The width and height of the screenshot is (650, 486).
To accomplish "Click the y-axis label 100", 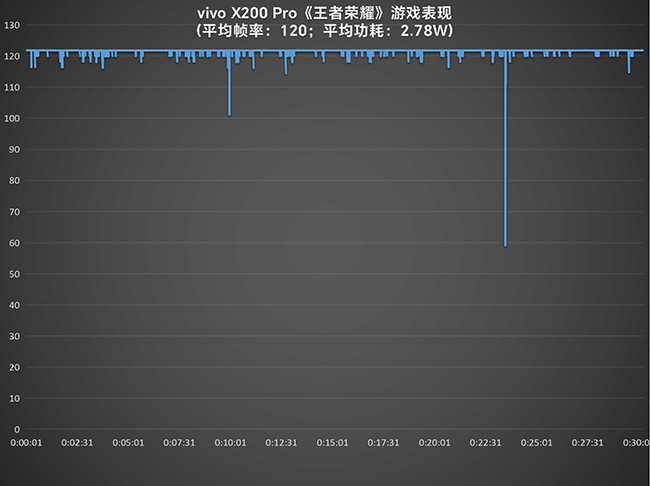I will [x=12, y=119].
